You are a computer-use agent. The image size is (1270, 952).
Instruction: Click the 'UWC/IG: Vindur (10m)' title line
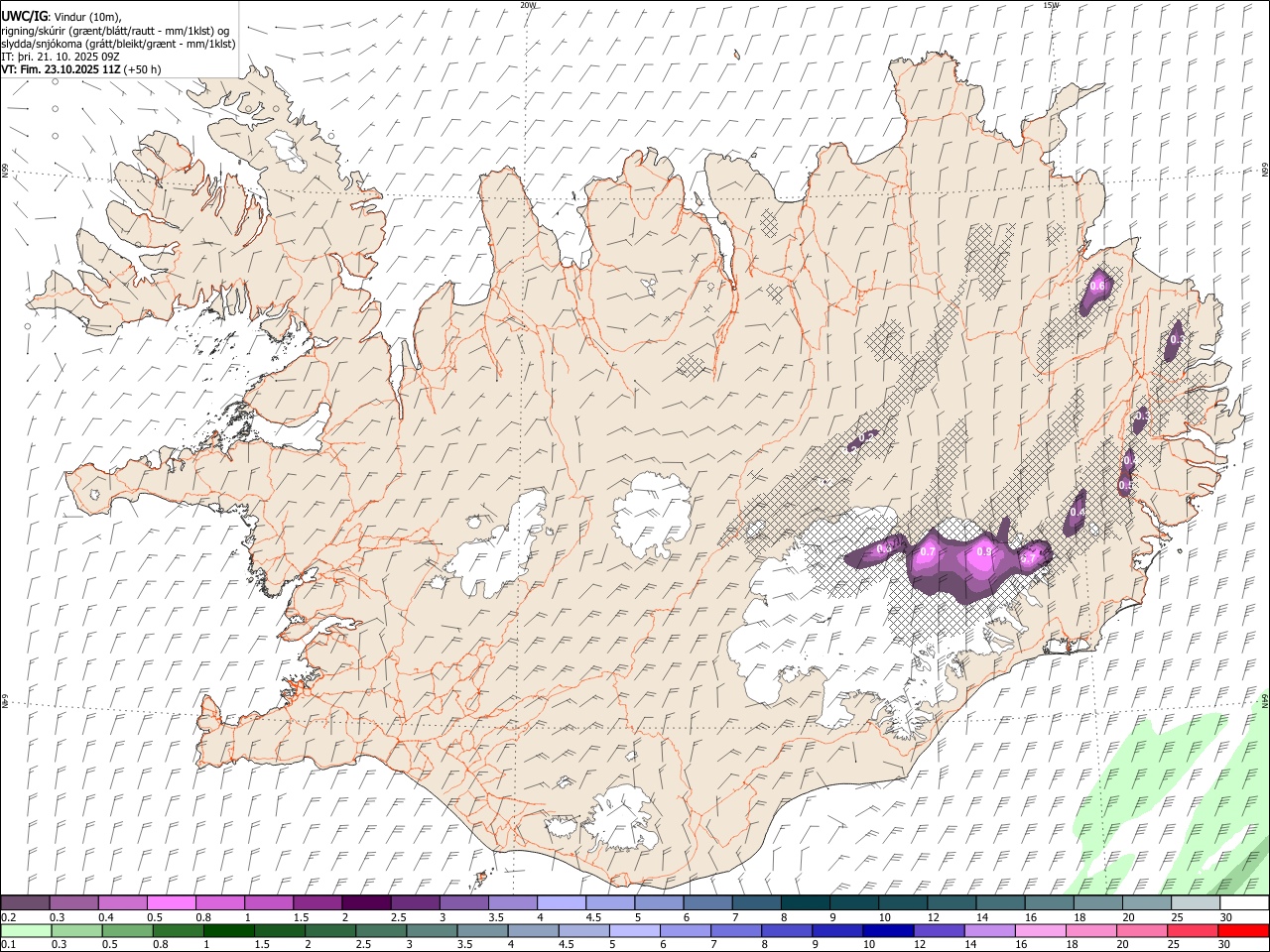[61, 16]
